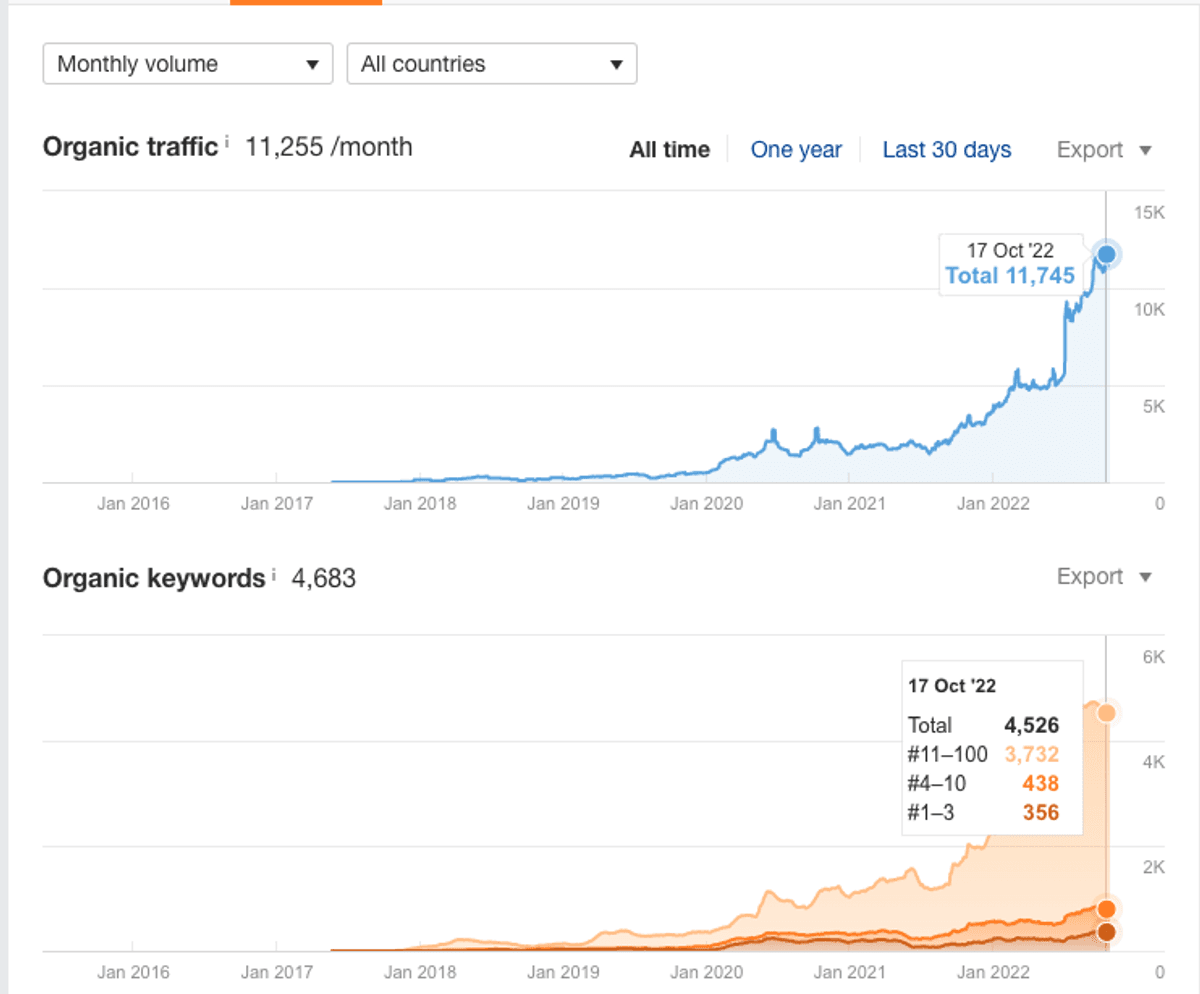Select the All time range tab
Screen dimensions: 1200x994
pos(669,150)
